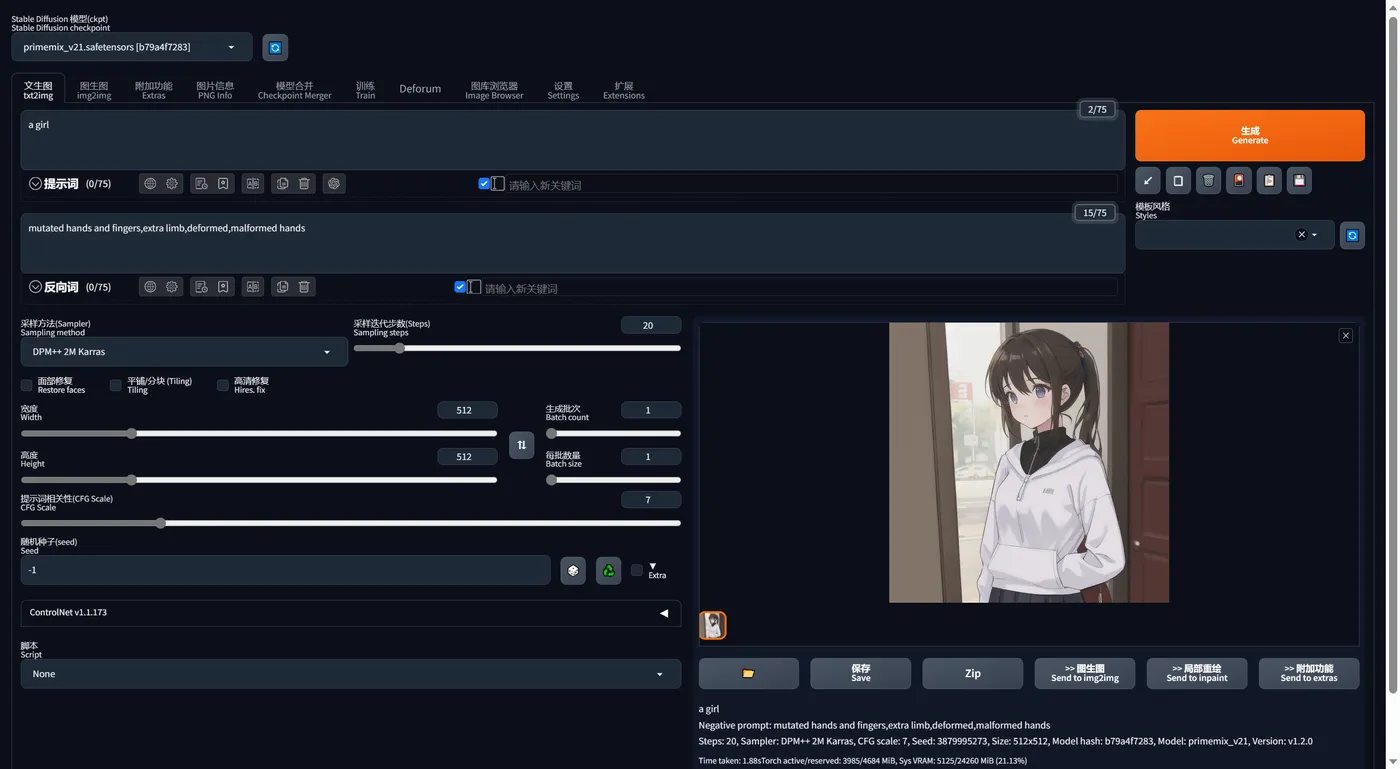Save style with floppy disk icon
This screenshot has width=1400, height=769.
(1299, 181)
